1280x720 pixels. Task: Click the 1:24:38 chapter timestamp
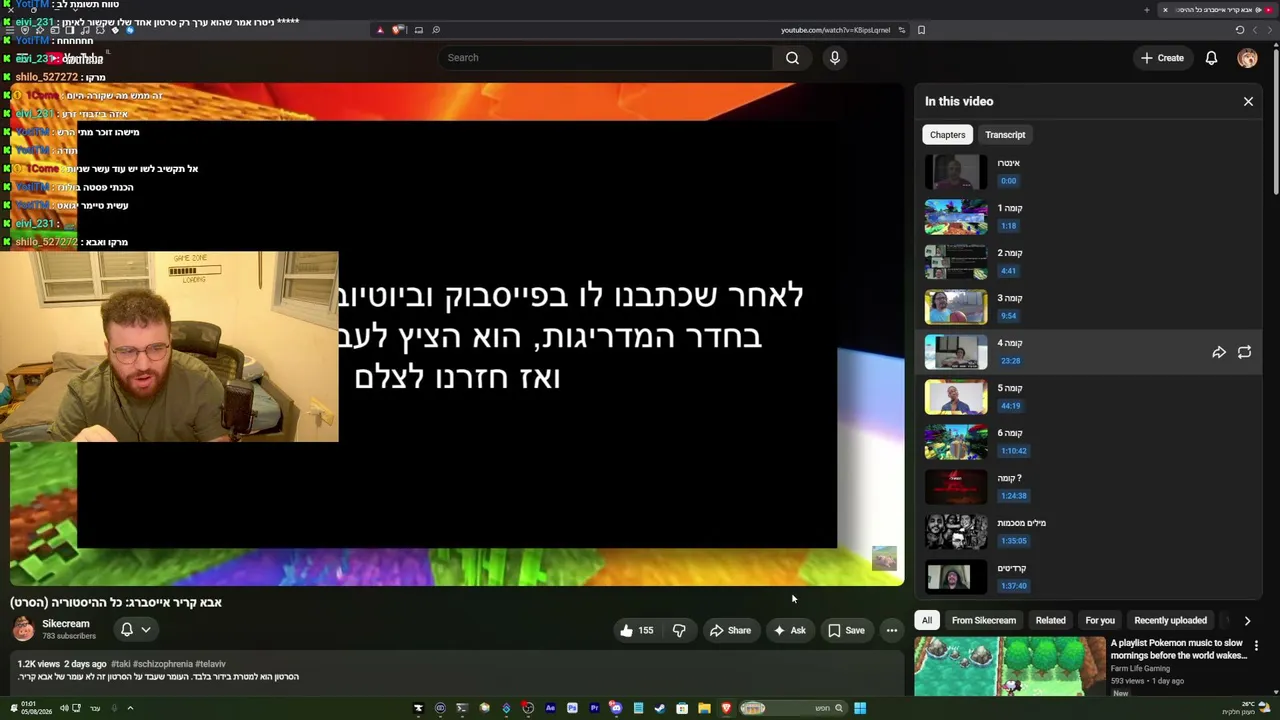tap(1013, 496)
